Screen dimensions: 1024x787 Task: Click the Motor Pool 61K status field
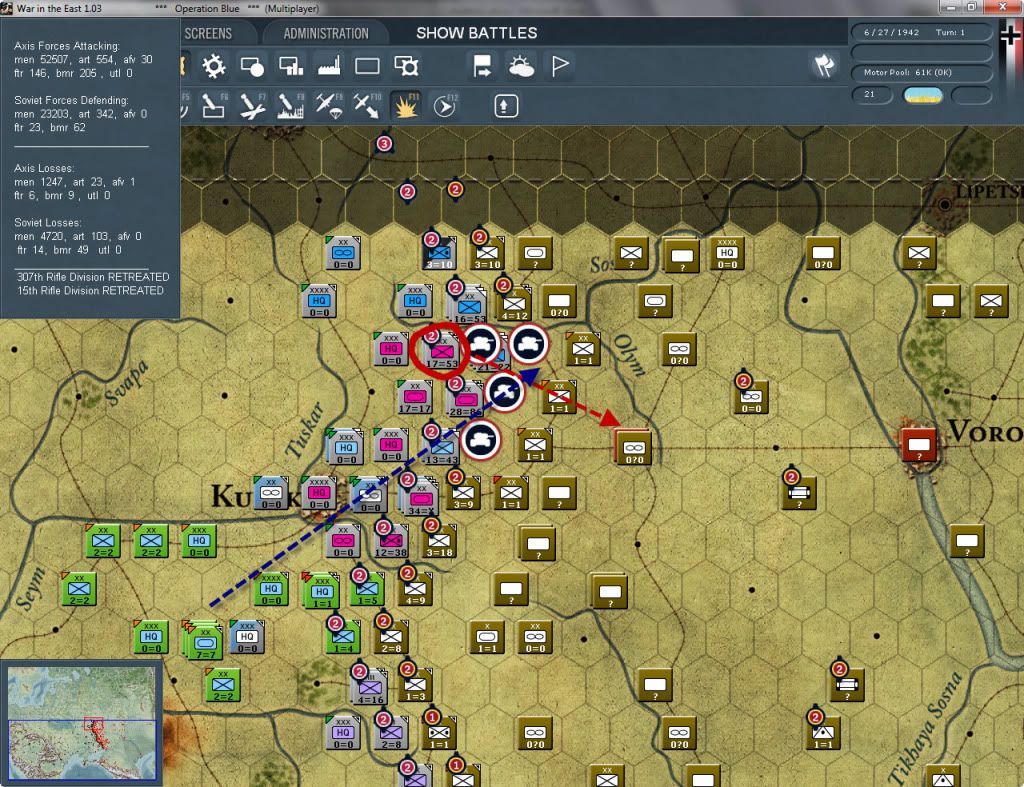tap(921, 72)
